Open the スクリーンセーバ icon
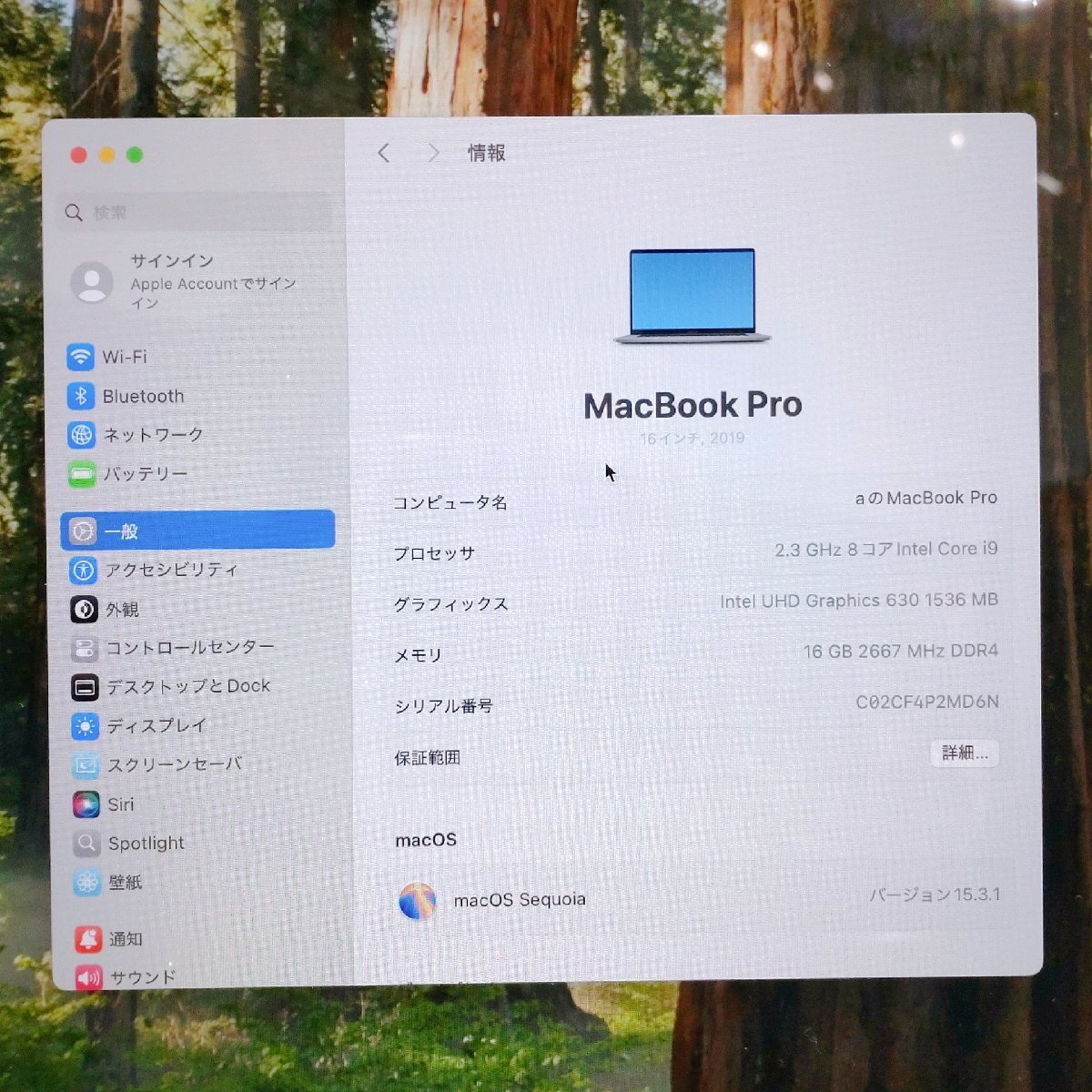Viewport: 1092px width, 1092px height. 86,765
